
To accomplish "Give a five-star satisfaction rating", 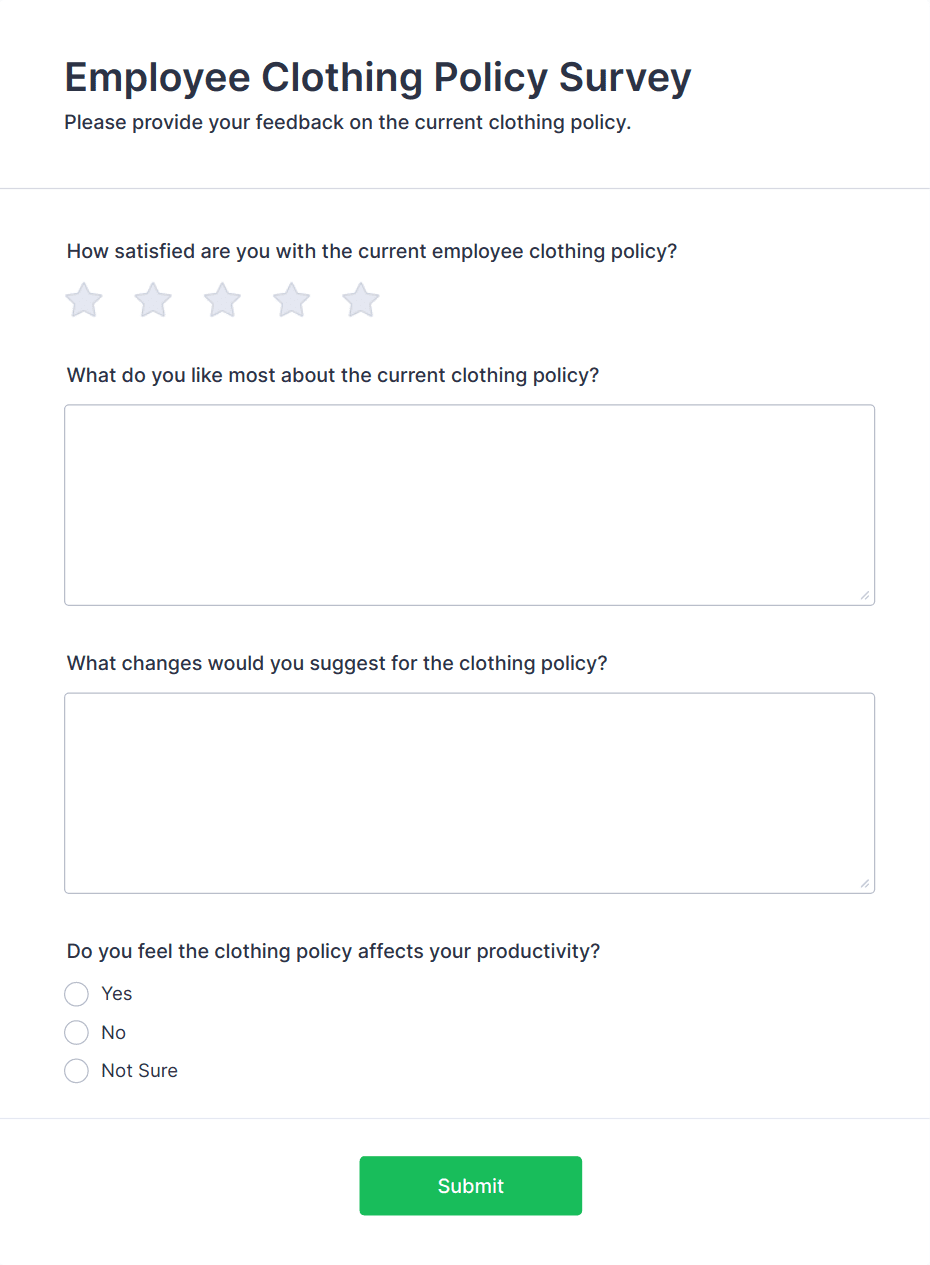I will tap(360, 300).
